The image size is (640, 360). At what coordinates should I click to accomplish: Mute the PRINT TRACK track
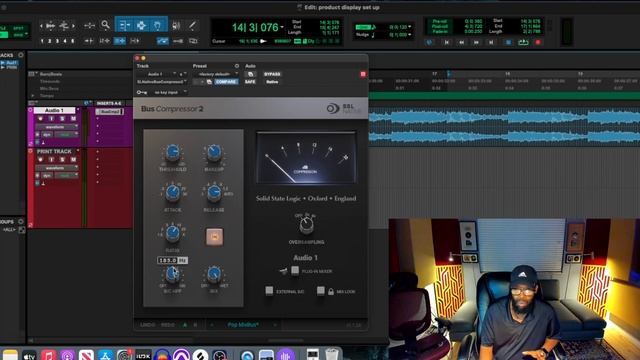coord(73,159)
